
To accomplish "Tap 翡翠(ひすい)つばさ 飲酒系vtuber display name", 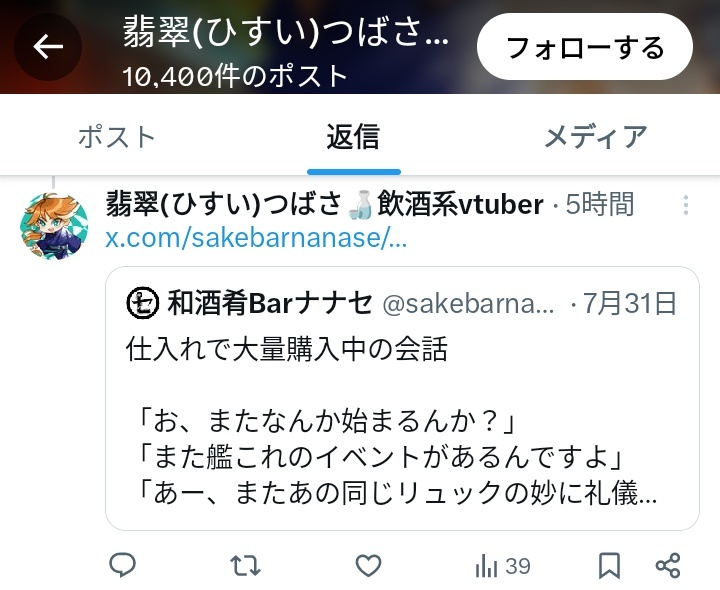I will 325,204.
